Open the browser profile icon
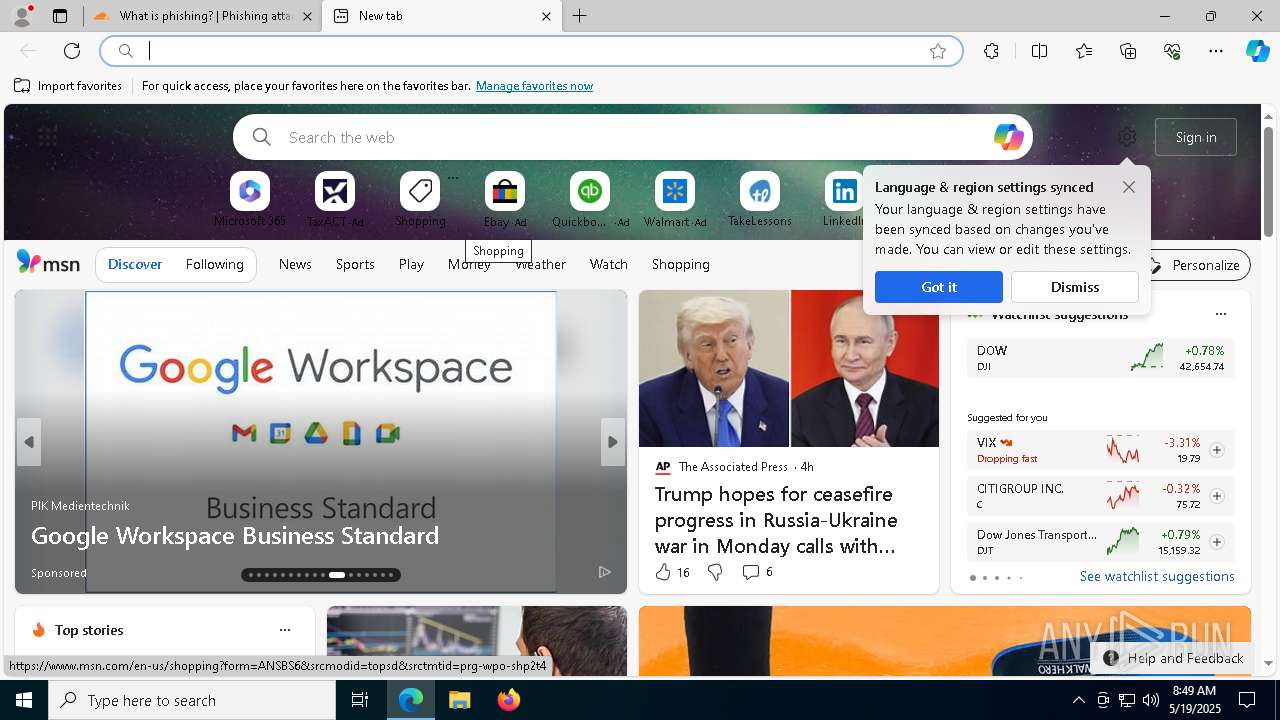Image resolution: width=1280 pixels, height=720 pixels. pos(22,16)
